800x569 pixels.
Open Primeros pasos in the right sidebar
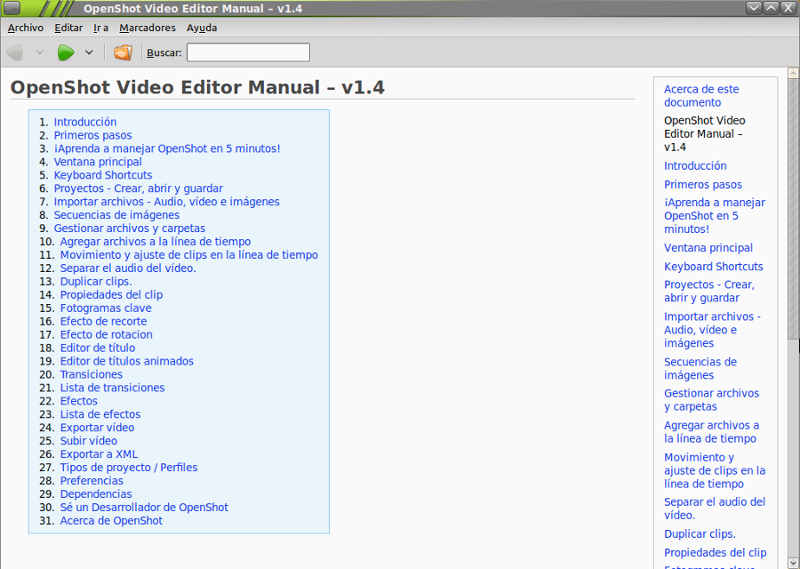pos(703,184)
